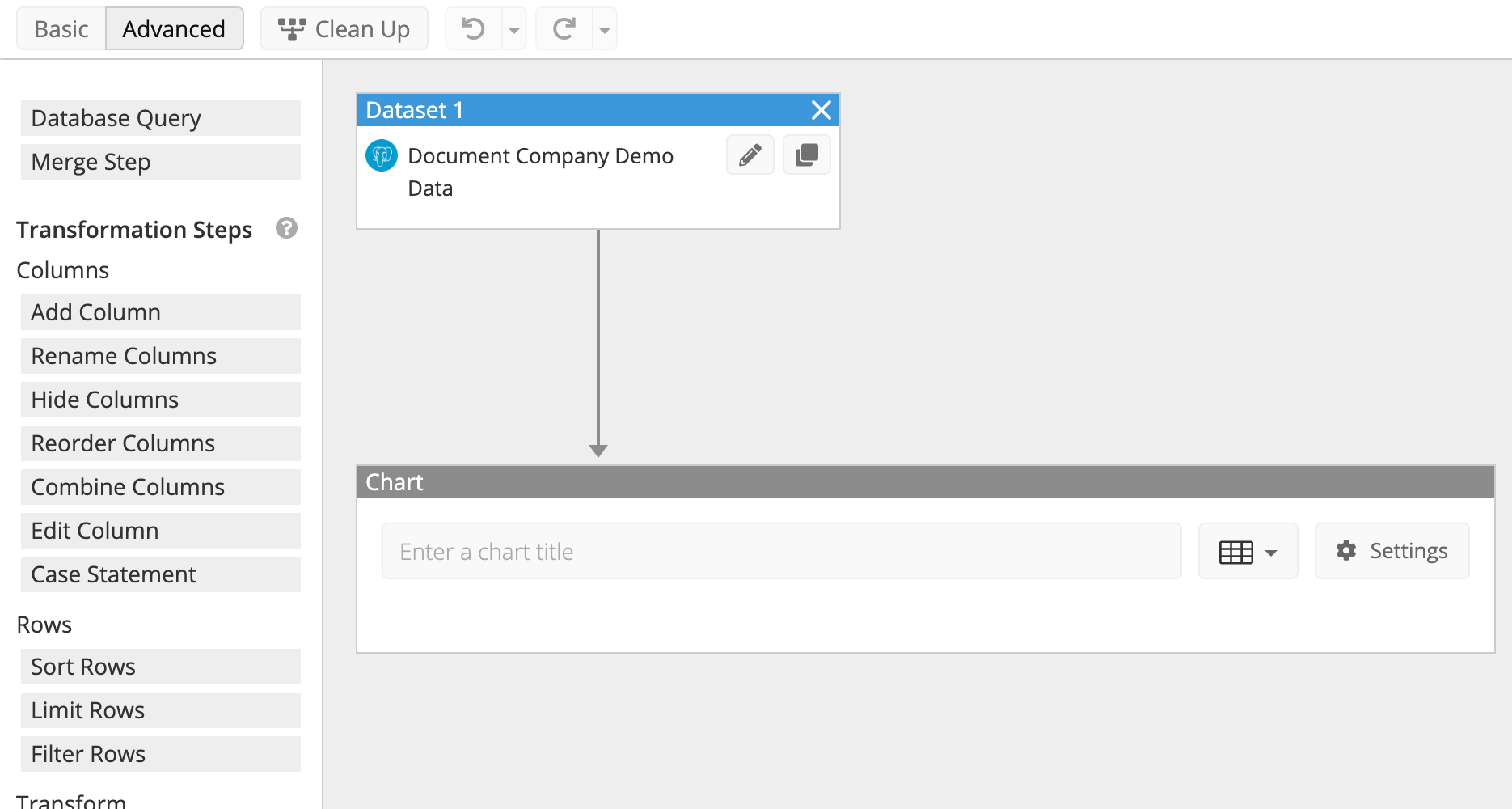Choose Edit Column transformation
Viewport: 1512px width, 809px height.
tap(161, 531)
